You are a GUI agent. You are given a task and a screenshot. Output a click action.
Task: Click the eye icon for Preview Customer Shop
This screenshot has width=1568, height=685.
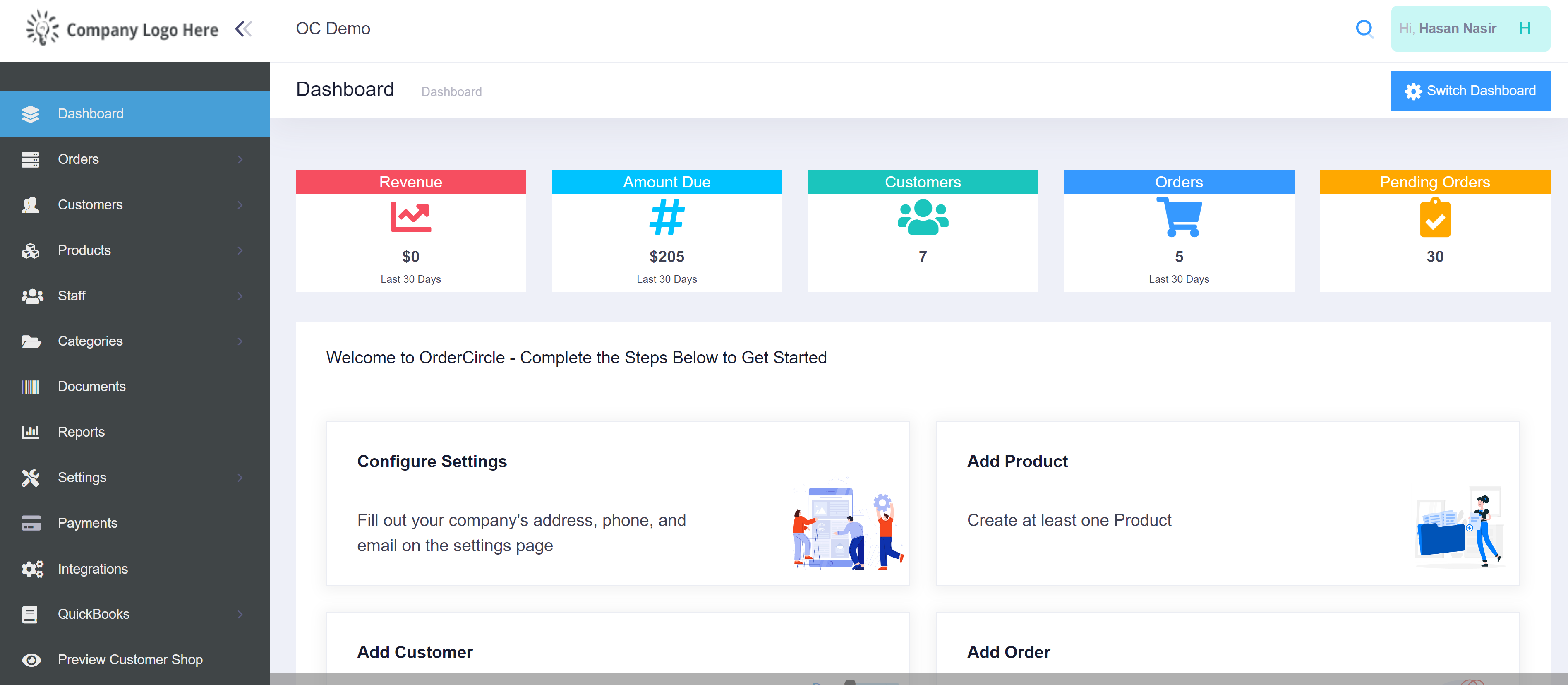(x=31, y=660)
